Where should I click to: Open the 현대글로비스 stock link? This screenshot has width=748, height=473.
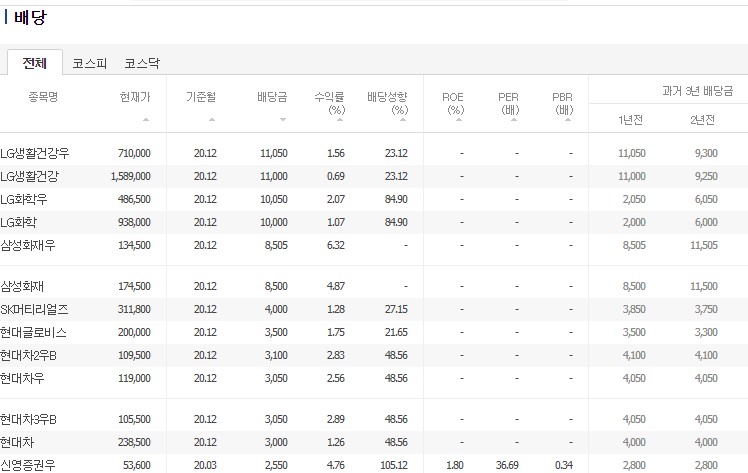click(x=33, y=332)
